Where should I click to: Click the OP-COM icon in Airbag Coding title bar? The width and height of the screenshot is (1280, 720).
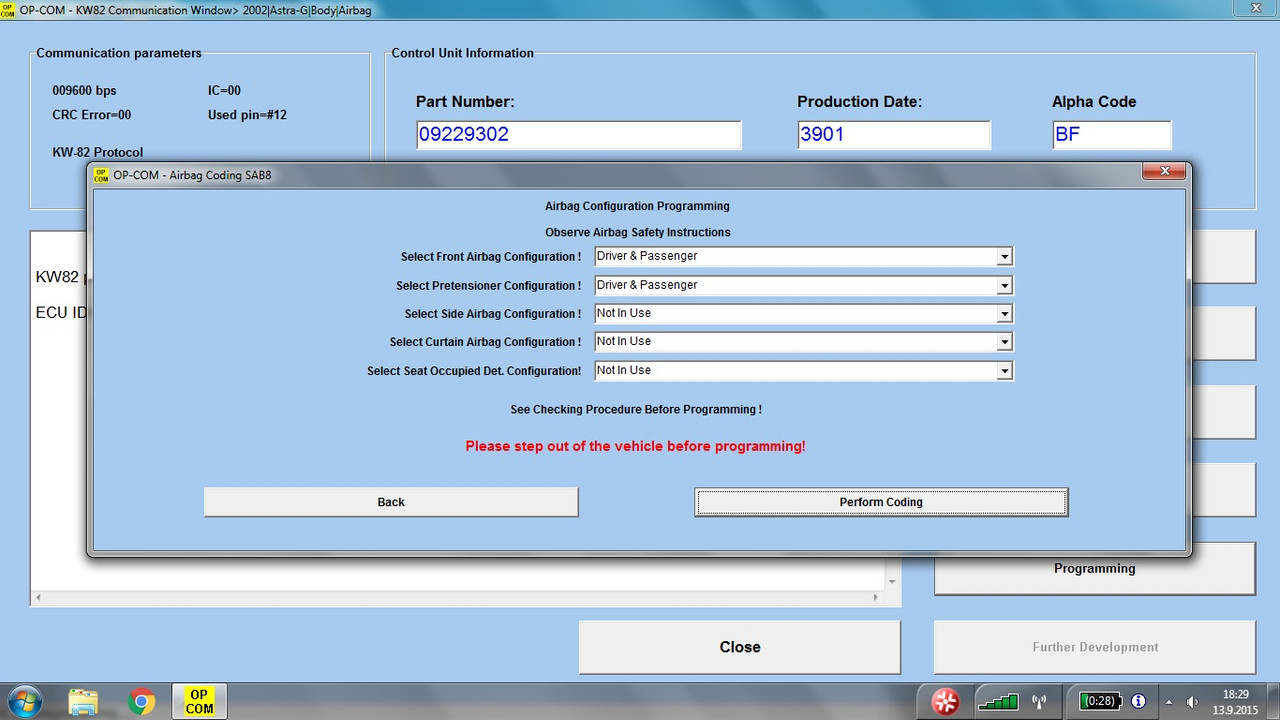click(101, 174)
